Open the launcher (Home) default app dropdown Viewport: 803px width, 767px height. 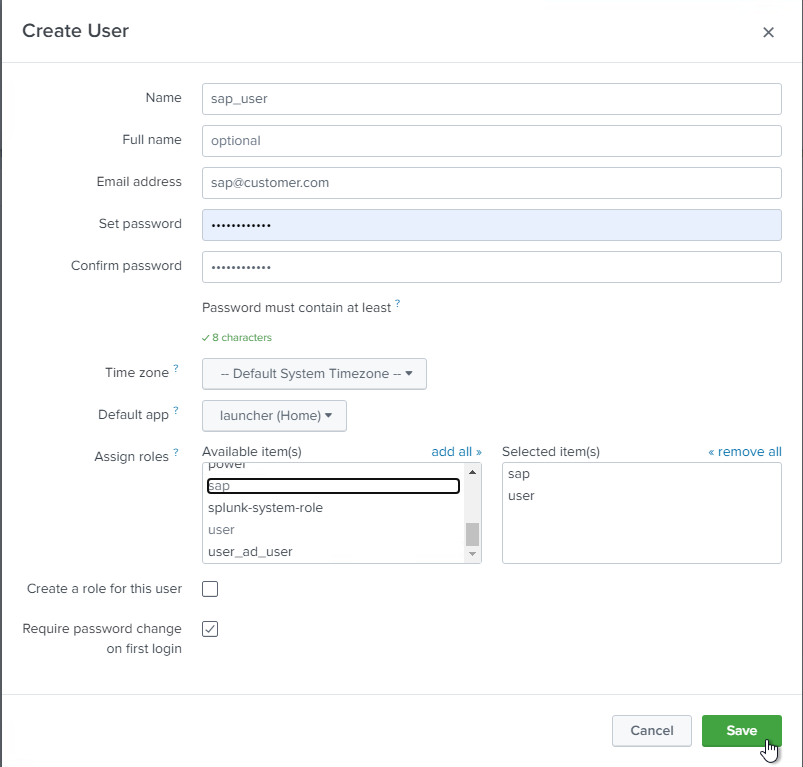pyautogui.click(x=274, y=416)
